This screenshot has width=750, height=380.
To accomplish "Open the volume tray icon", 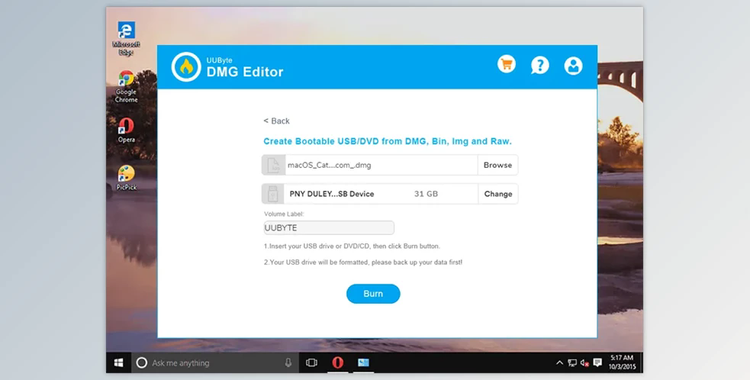I will (585, 363).
